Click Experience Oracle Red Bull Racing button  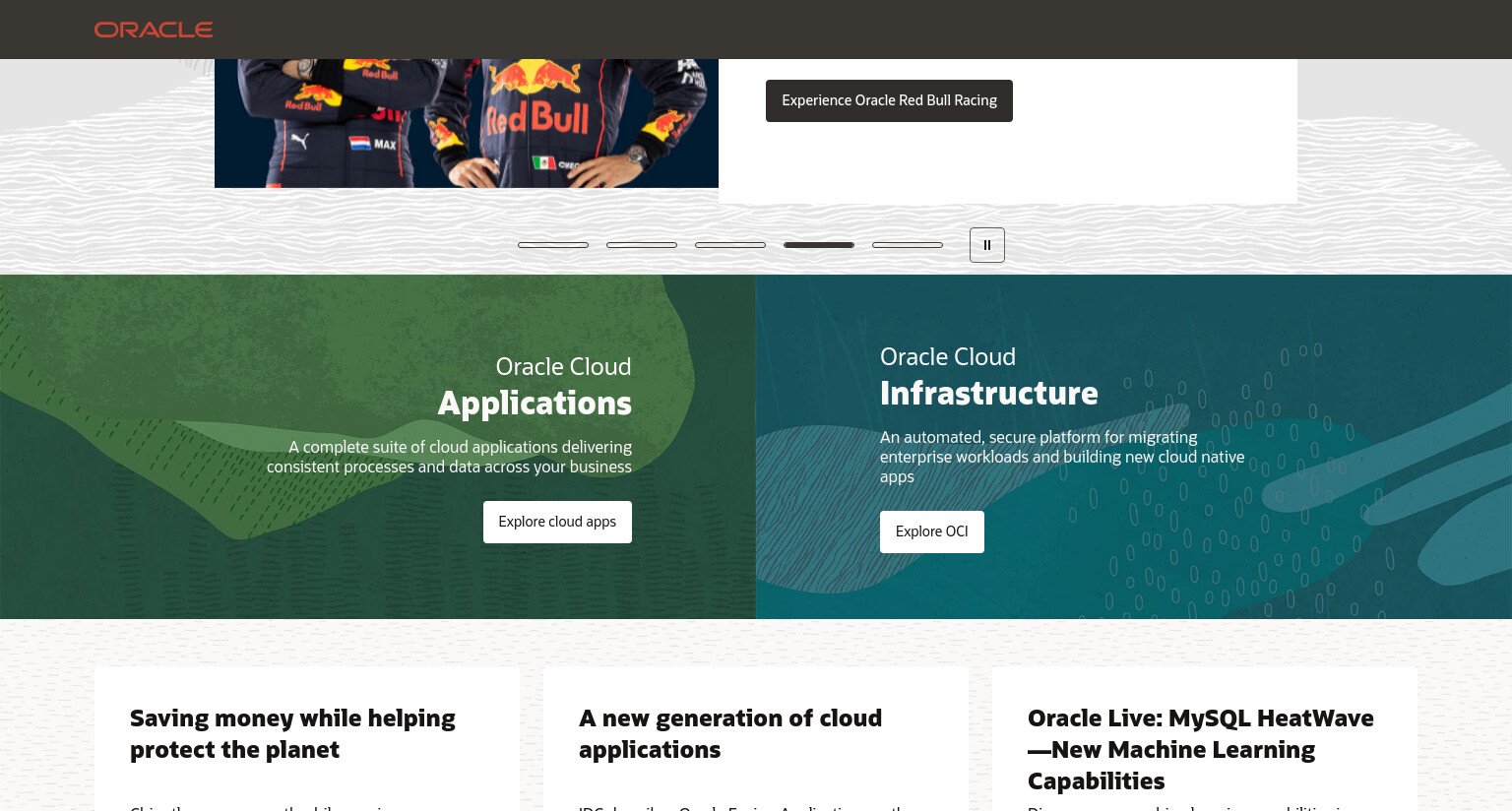(x=889, y=100)
